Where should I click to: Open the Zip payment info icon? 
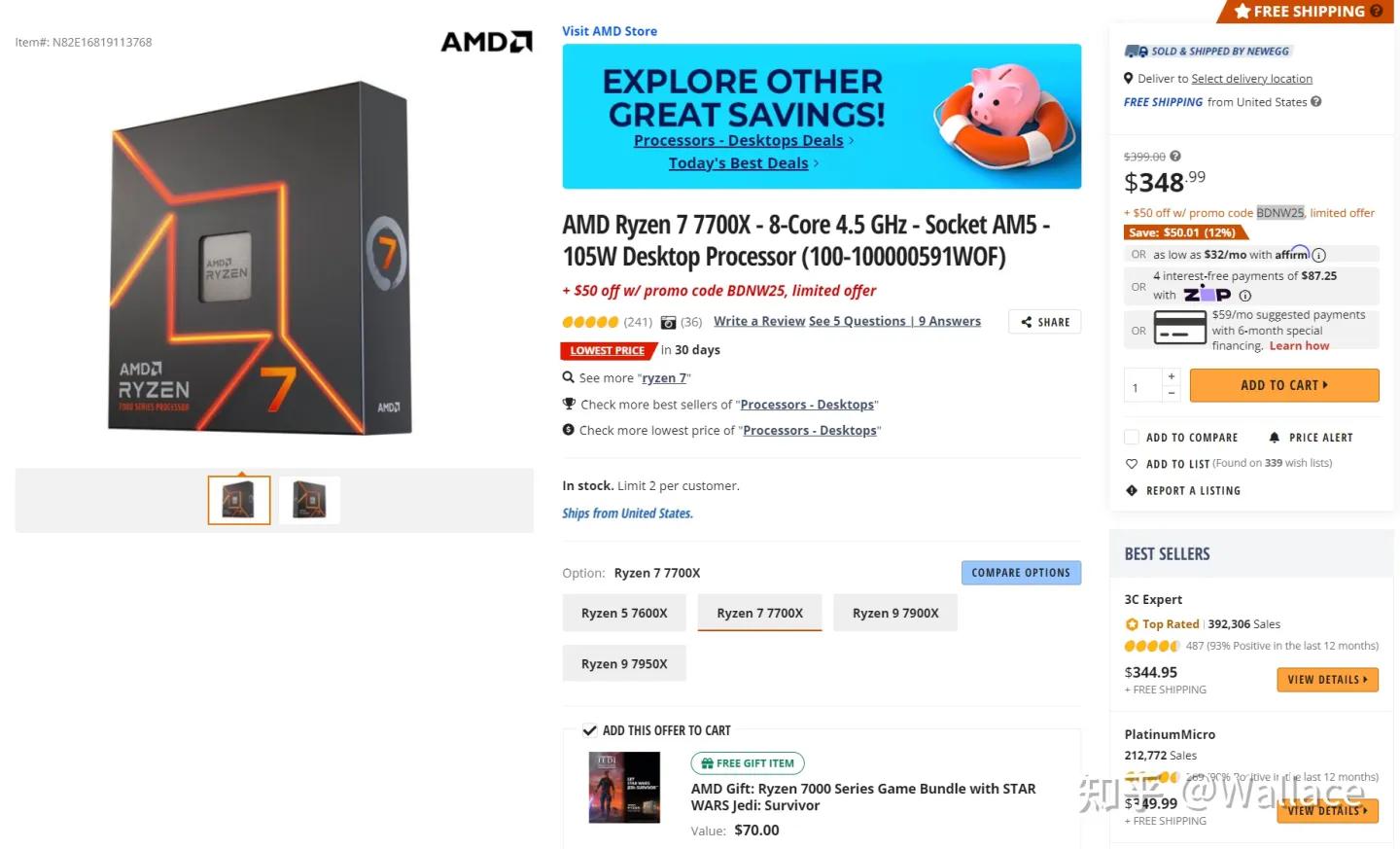tap(1245, 296)
